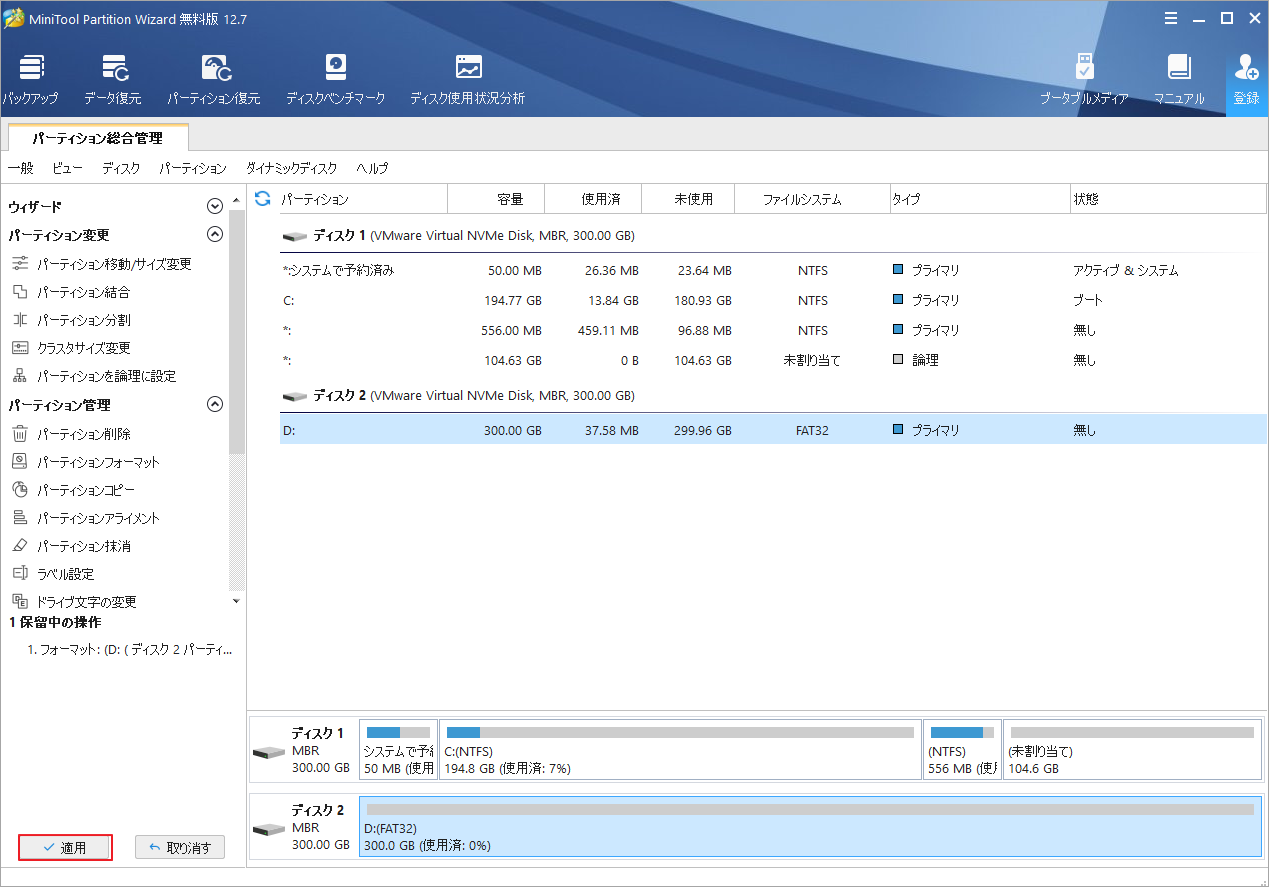The width and height of the screenshot is (1269, 887).
Task: Open the 一般 menu
Action: tap(21, 169)
